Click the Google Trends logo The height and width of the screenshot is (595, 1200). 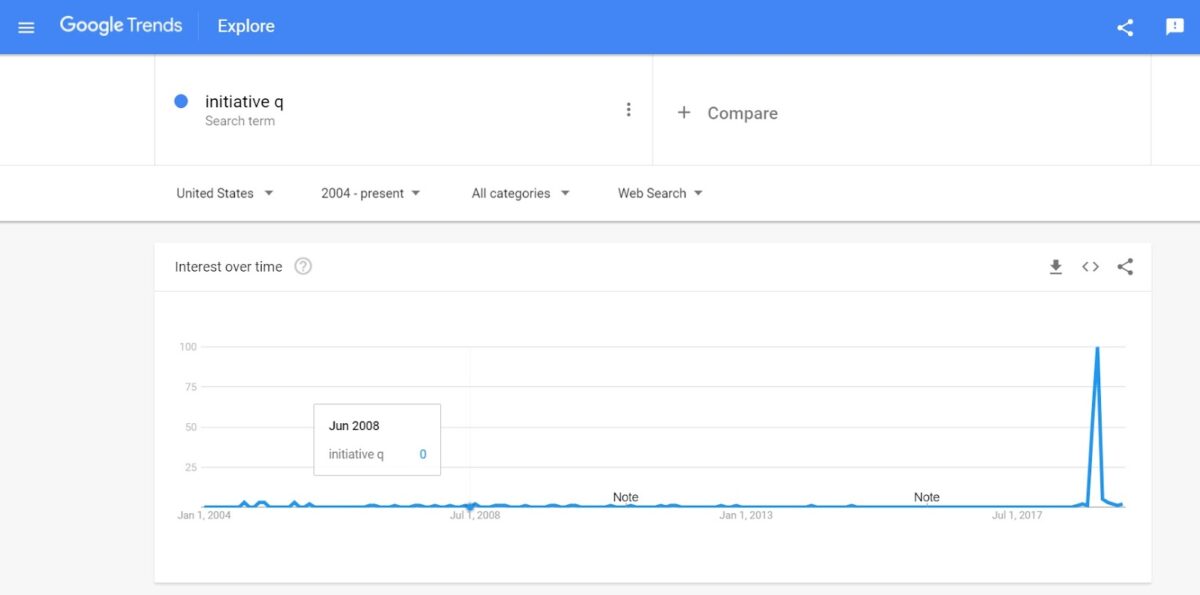pos(121,26)
